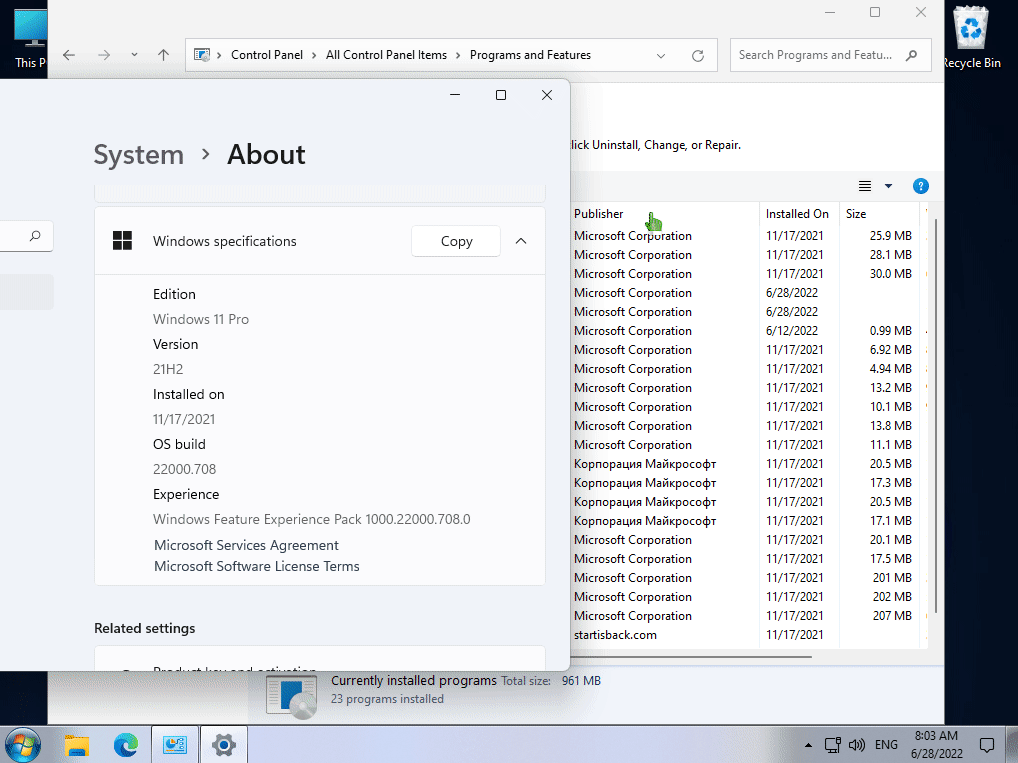Click the Windows logo beside specifications
Image resolution: width=1018 pixels, height=763 pixels.
tap(122, 241)
